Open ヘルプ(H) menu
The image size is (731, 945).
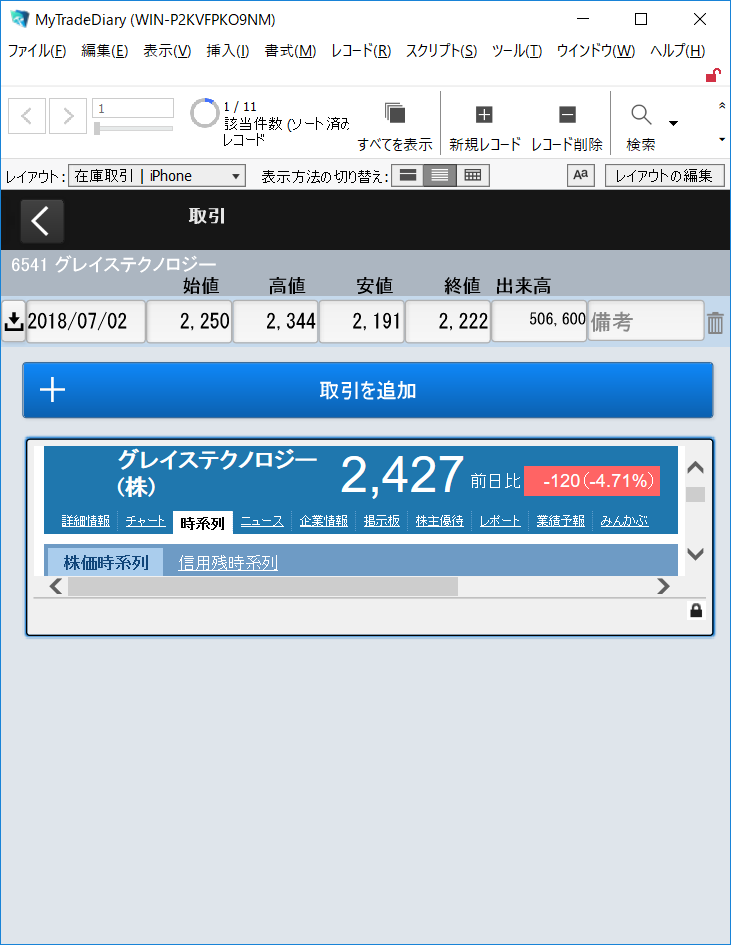click(678, 51)
